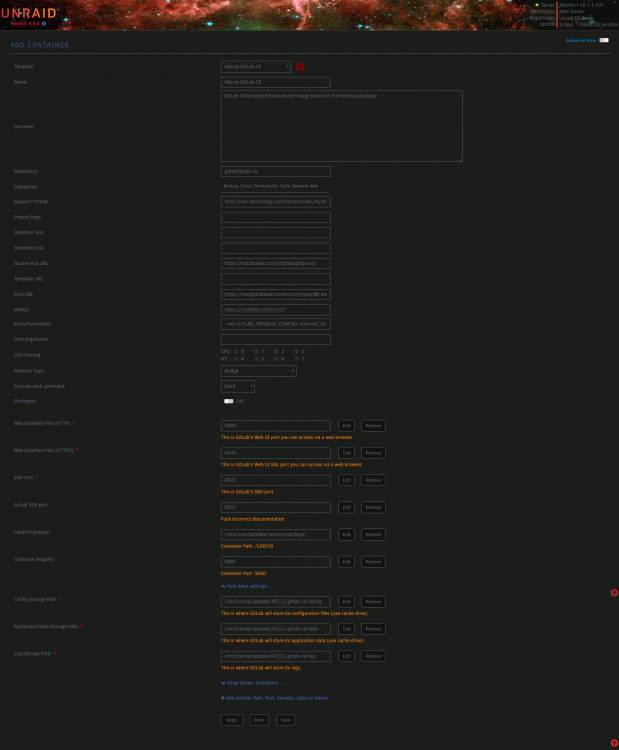Image resolution: width=619 pixels, height=750 pixels.
Task: Remove the Web Interface Port (HTTPS) entry
Action: [373, 453]
